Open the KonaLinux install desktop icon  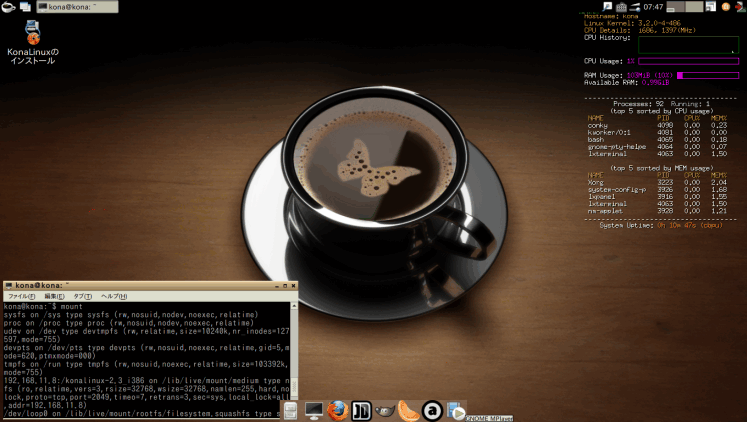point(33,42)
